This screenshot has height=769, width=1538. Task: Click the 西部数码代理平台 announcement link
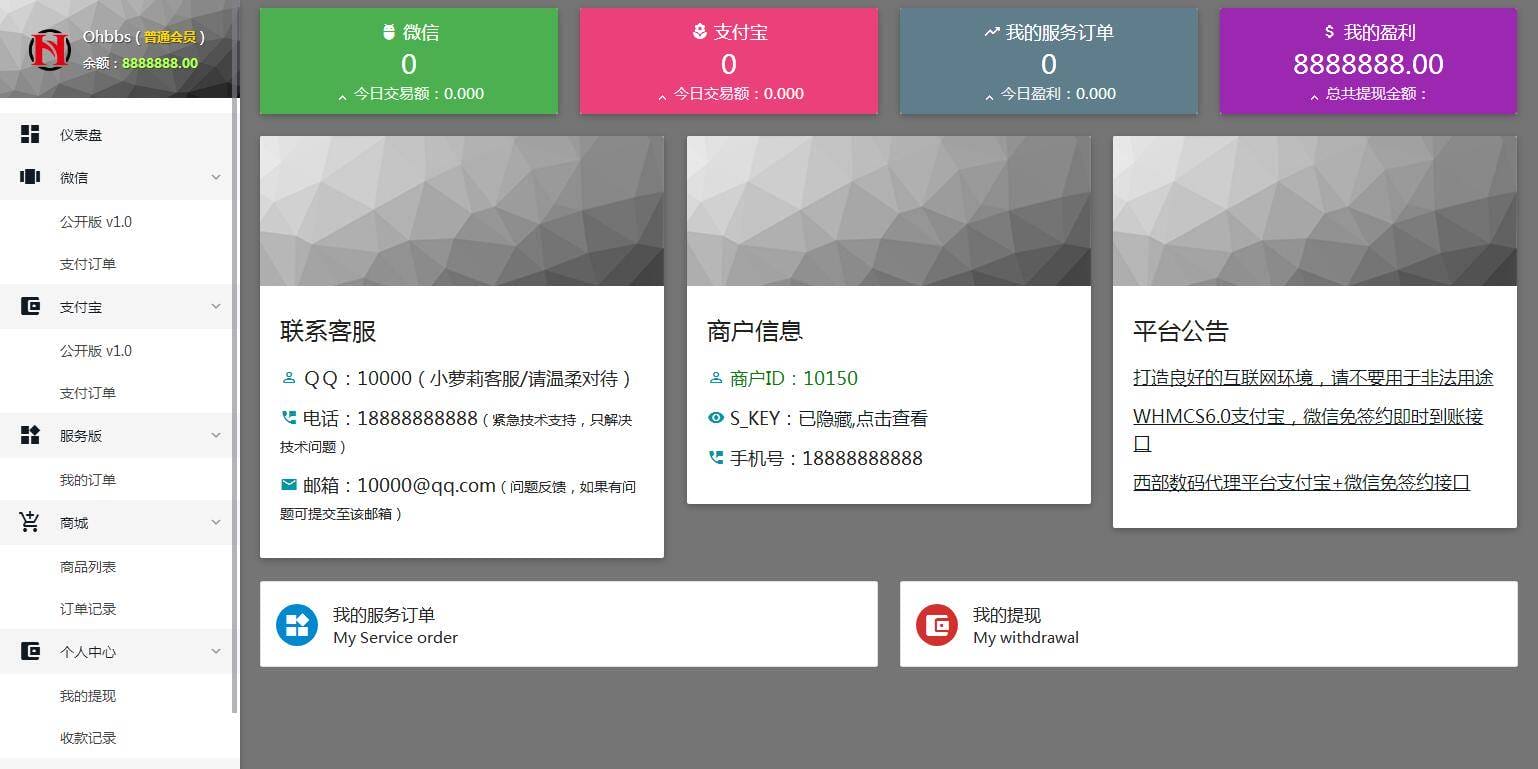click(1300, 482)
